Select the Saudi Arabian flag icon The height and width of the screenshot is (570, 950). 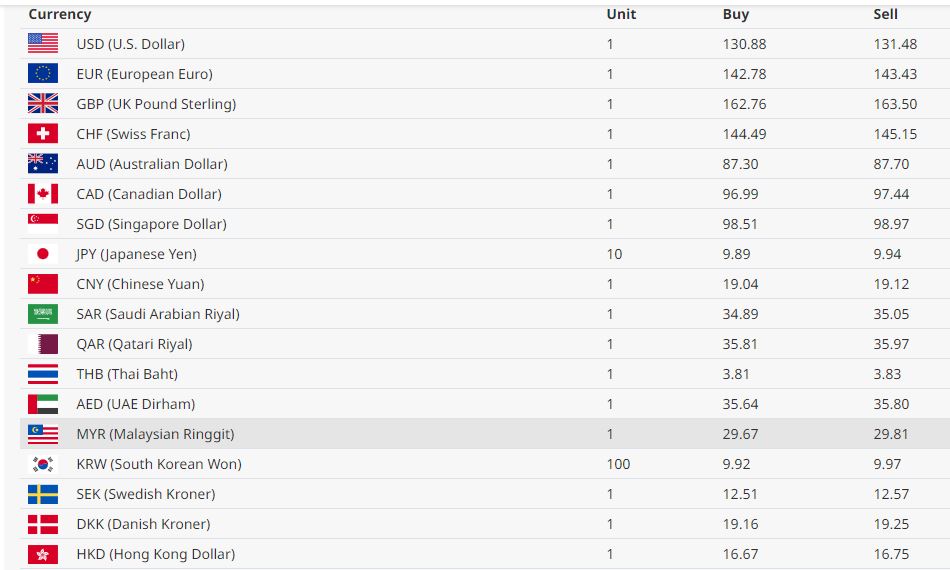click(x=42, y=314)
